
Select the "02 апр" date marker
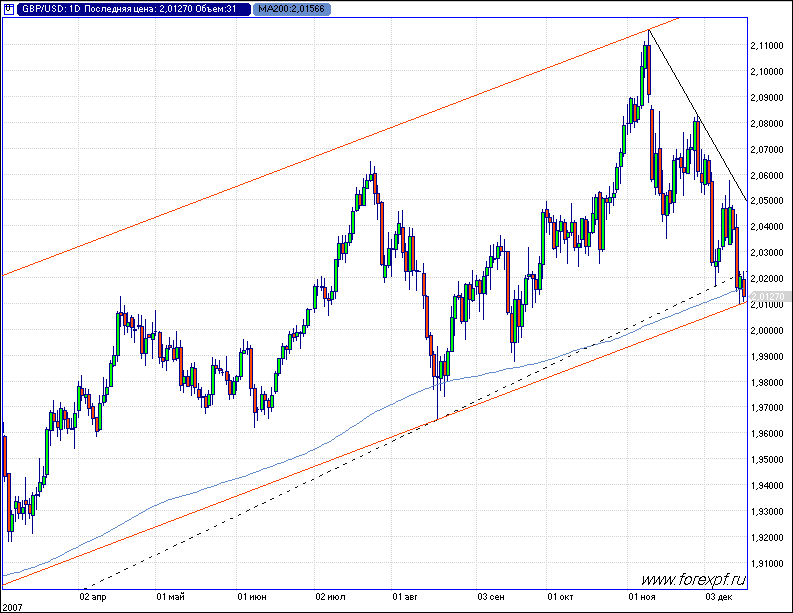[x=92, y=597]
